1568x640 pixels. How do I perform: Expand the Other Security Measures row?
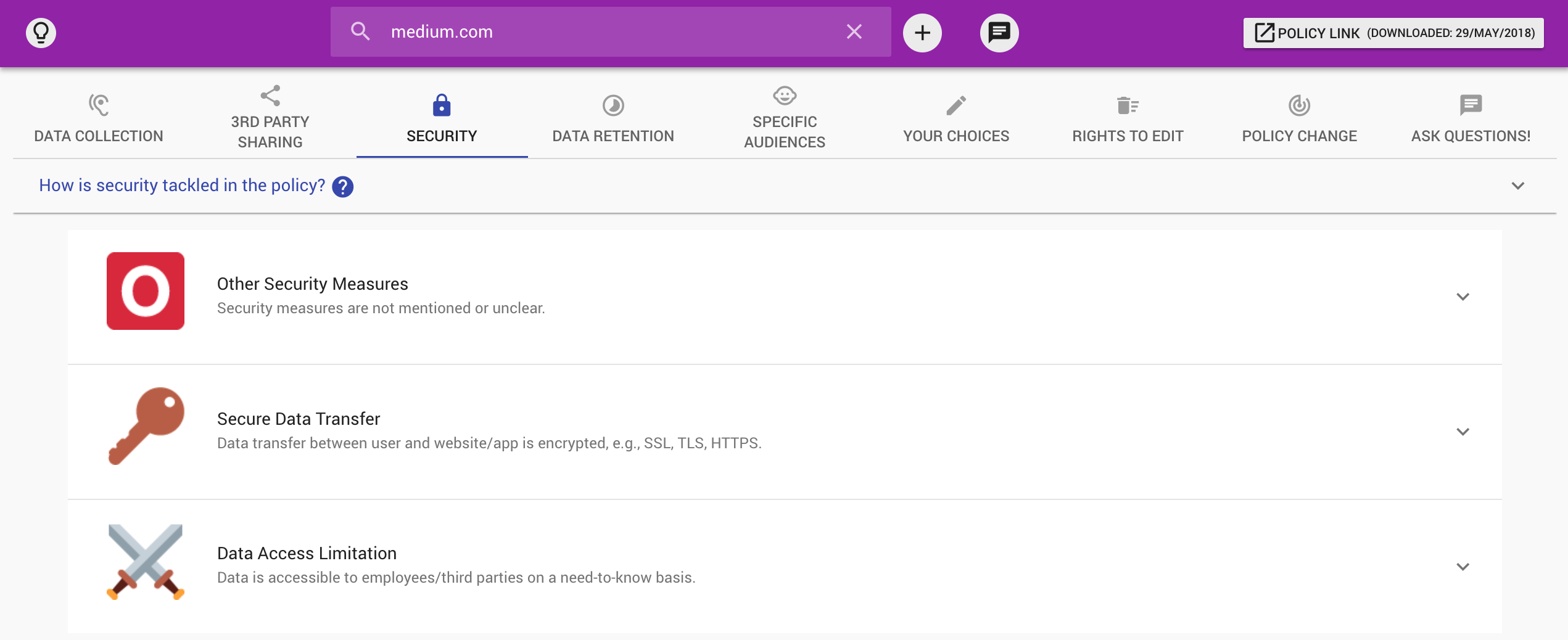coord(1463,297)
